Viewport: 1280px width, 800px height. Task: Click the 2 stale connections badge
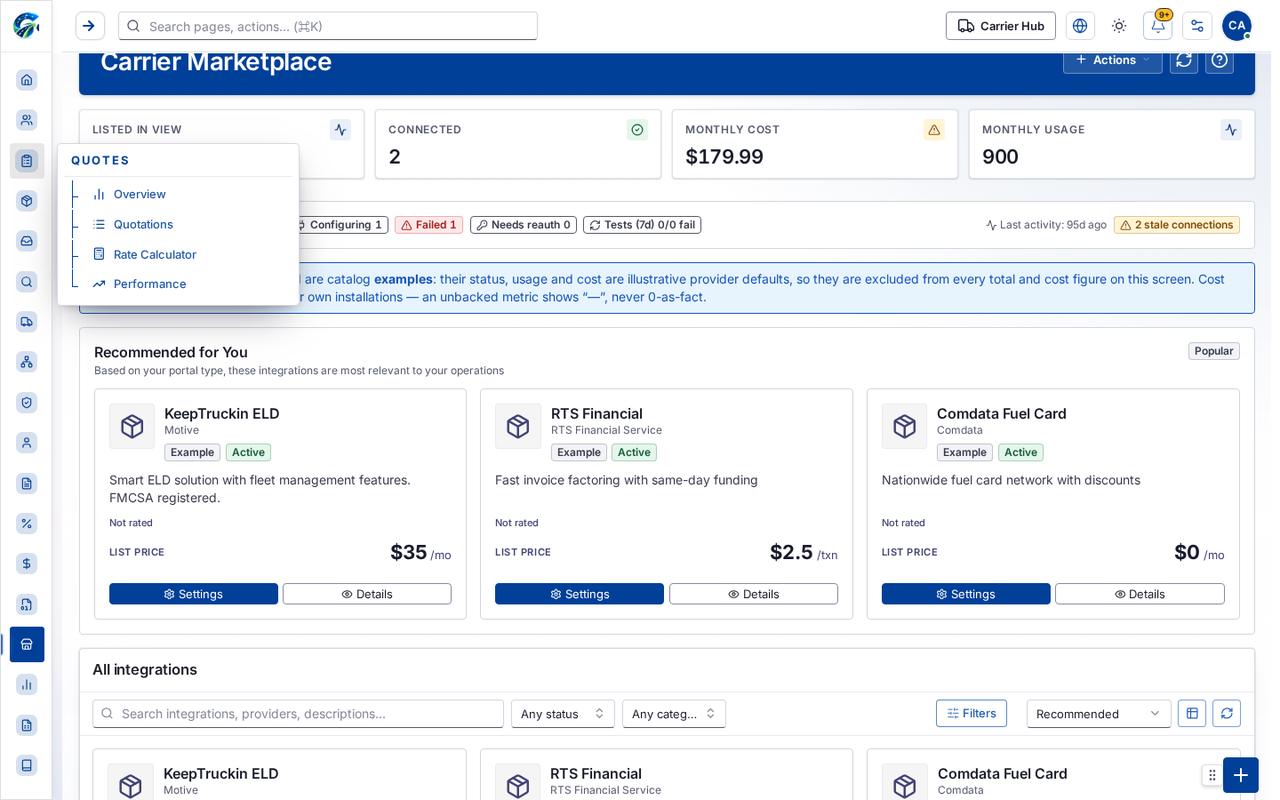coord(1177,225)
